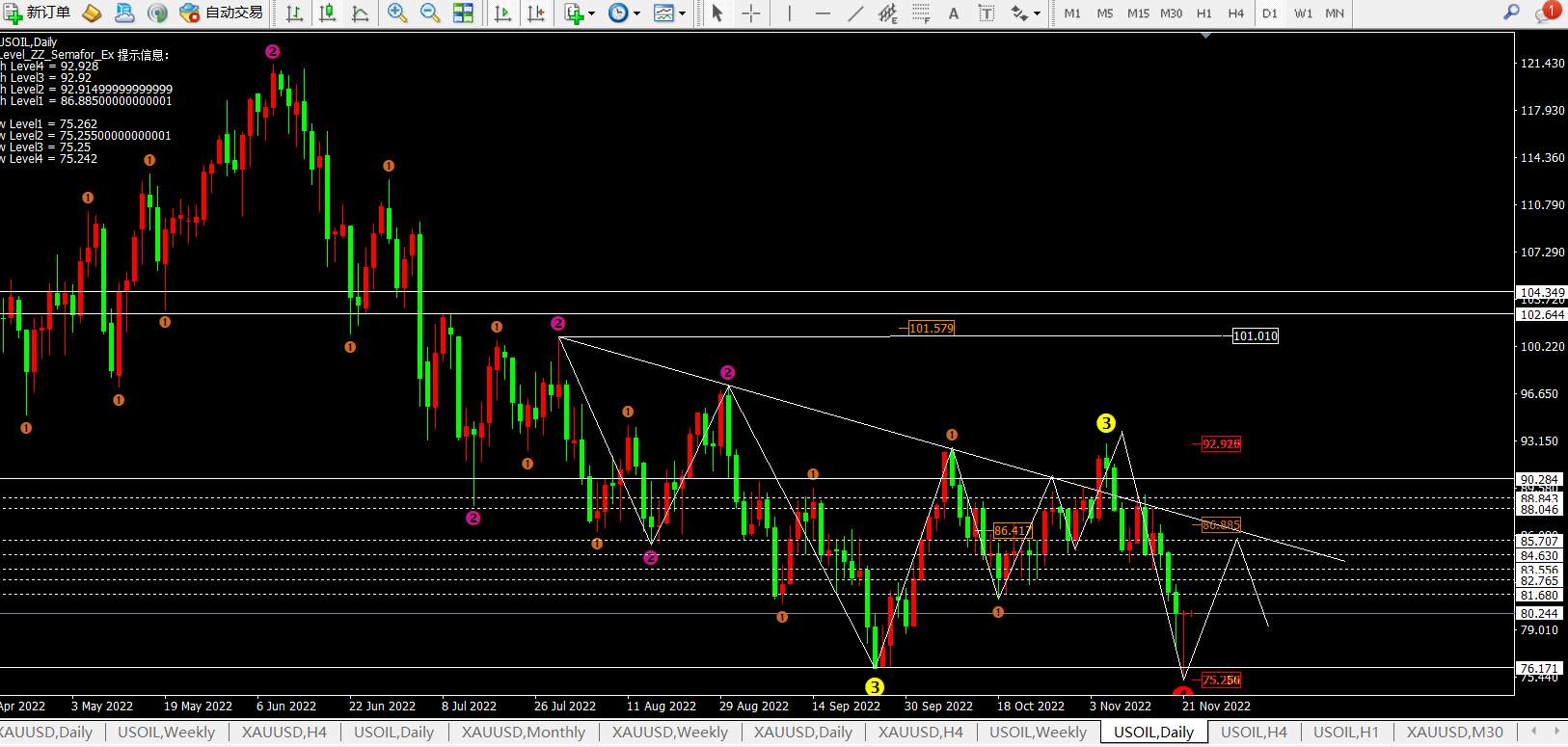Image resolution: width=1568 pixels, height=747 pixels.
Task: Toggle AutoTrading (自动交易) button
Action: tap(222, 13)
